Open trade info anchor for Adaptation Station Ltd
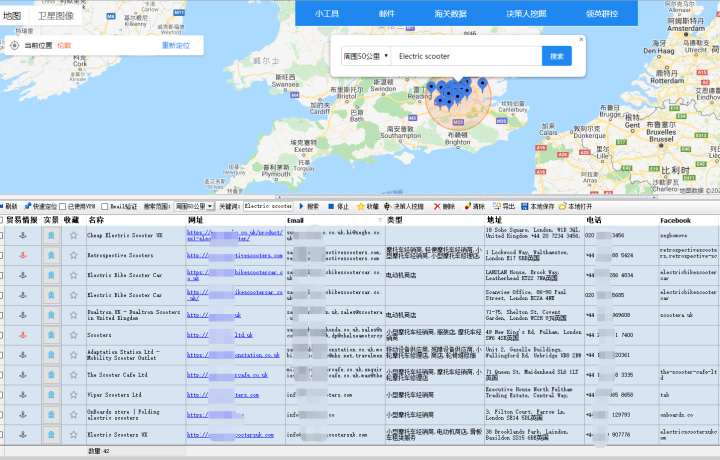Image resolution: width=720 pixels, height=460 pixels. [22, 355]
